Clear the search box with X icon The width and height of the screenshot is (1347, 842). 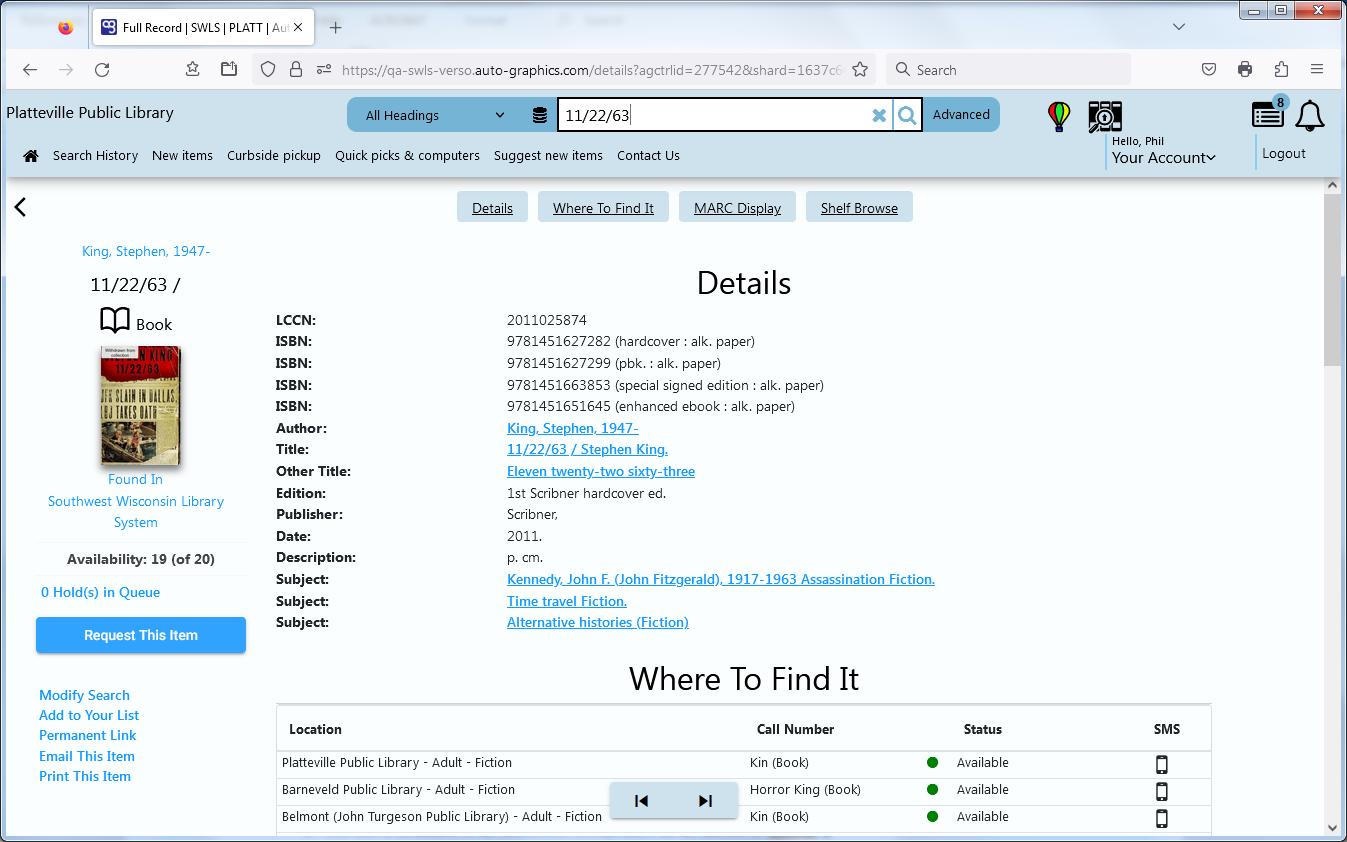pos(879,115)
